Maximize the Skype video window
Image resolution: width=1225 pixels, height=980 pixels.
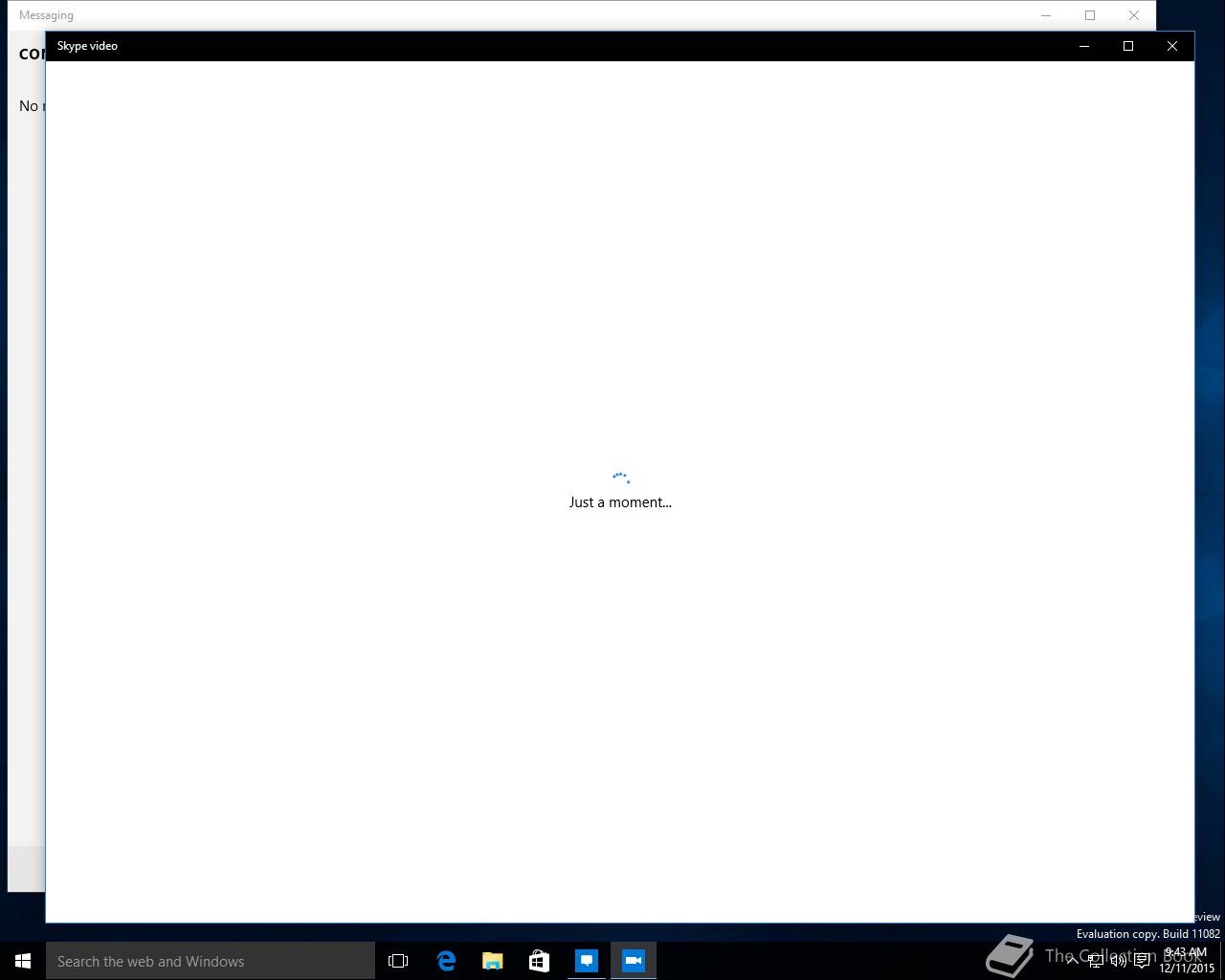pyautogui.click(x=1128, y=46)
